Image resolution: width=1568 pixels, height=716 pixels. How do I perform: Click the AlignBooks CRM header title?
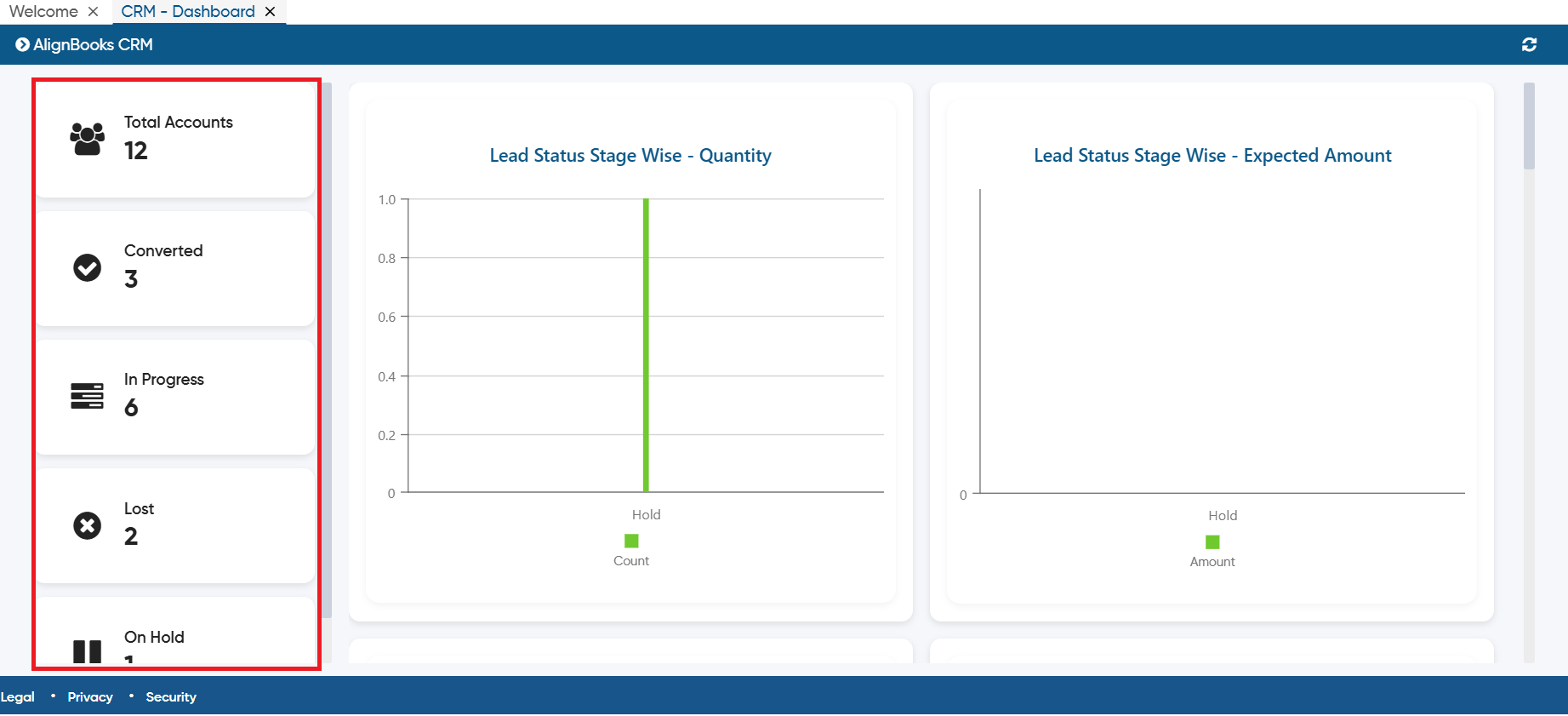[93, 44]
